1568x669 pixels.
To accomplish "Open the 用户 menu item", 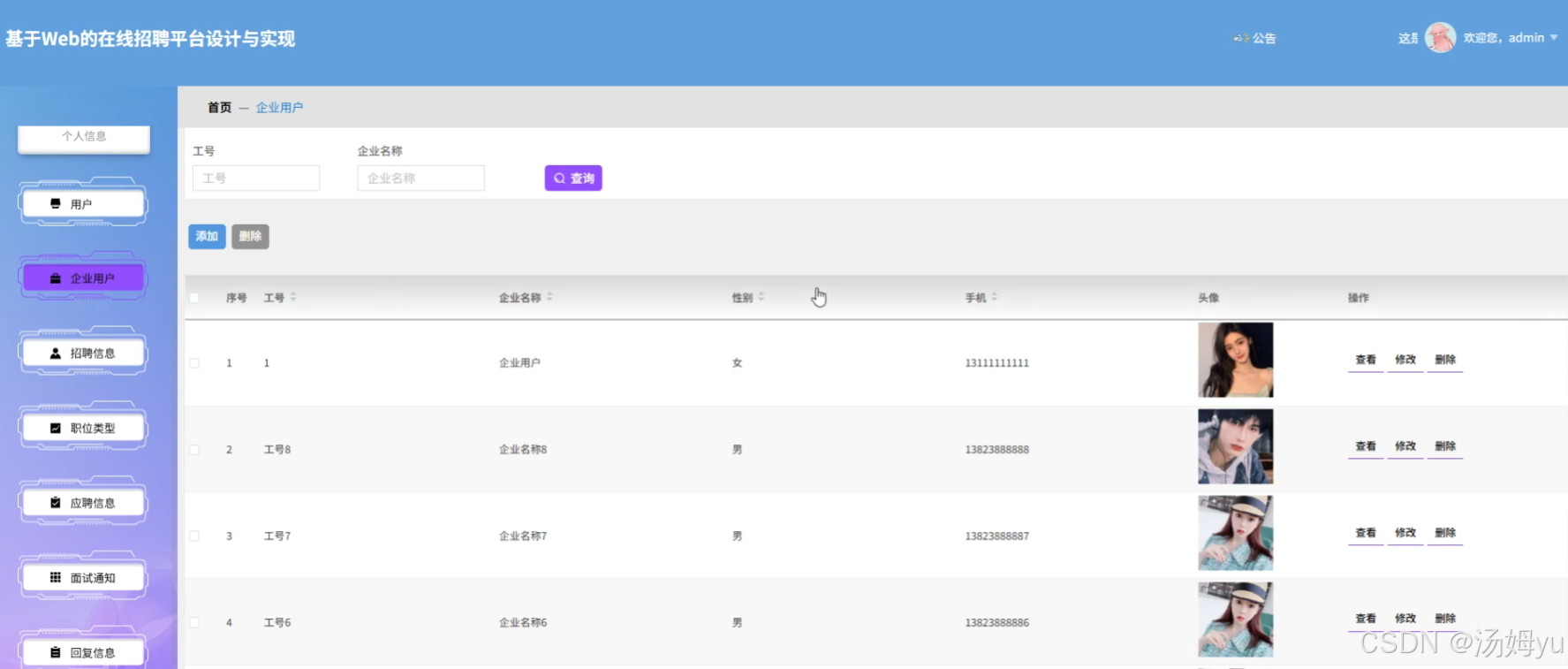I will [x=83, y=204].
